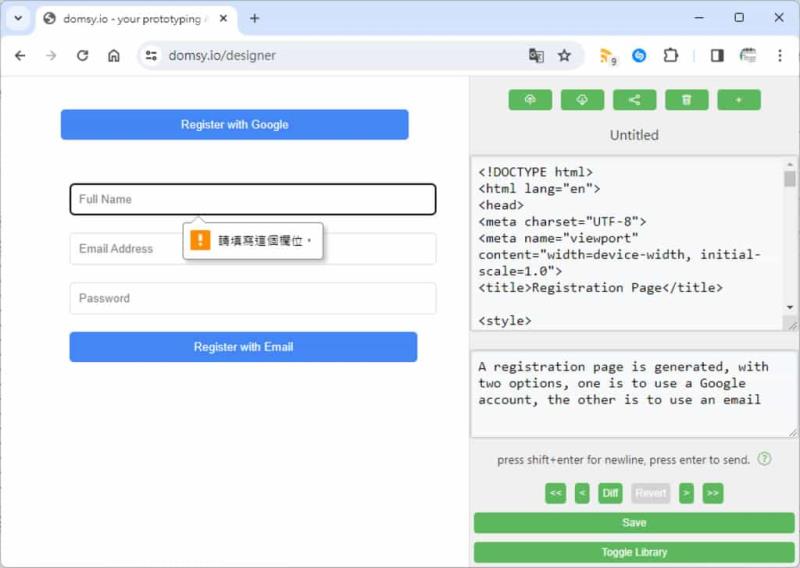Toggle the browser side panel icon
The height and width of the screenshot is (568, 800).
point(717,56)
